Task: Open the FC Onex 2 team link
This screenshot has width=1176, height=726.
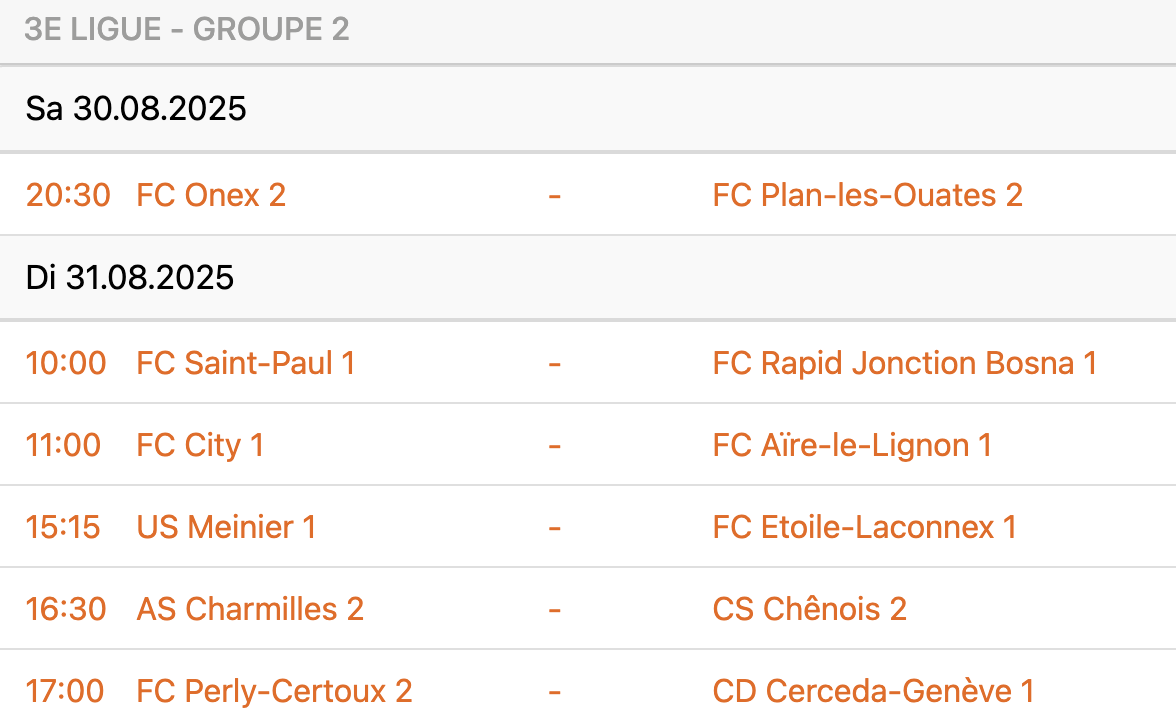Action: tap(211, 195)
